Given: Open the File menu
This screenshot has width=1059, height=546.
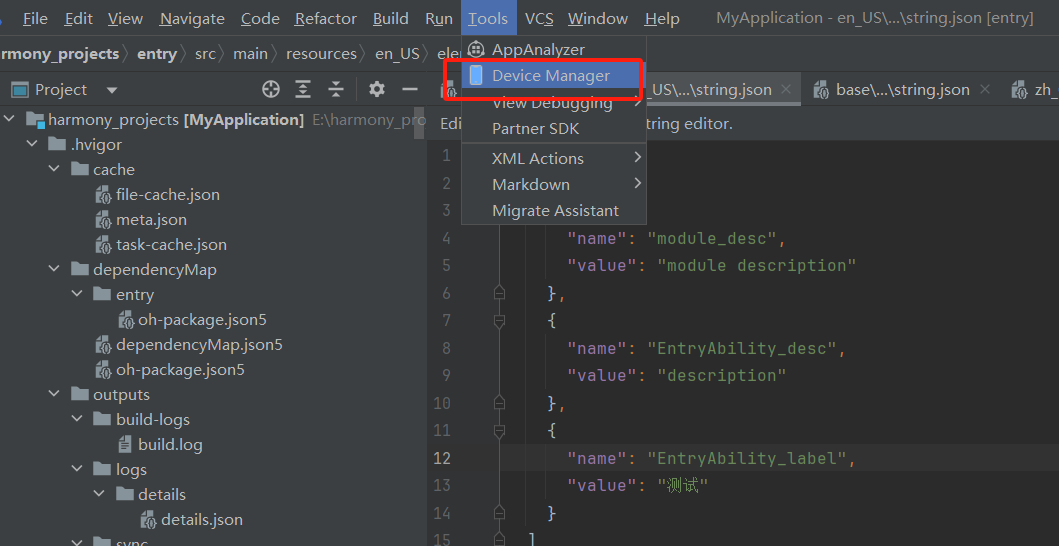Looking at the screenshot, I should (35, 18).
